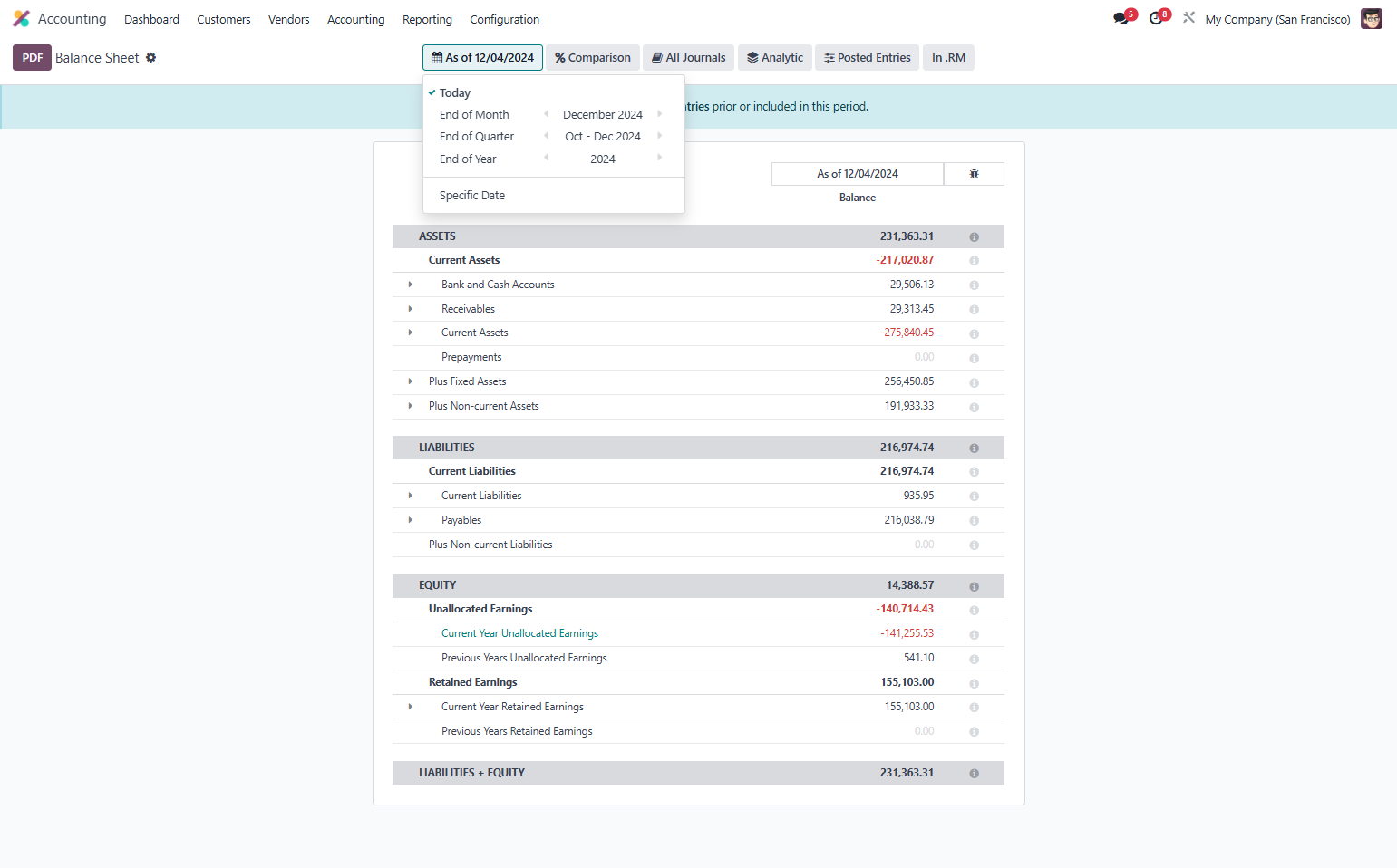Image resolution: width=1397 pixels, height=868 pixels.
Task: Select the Today date option
Action: (x=455, y=92)
